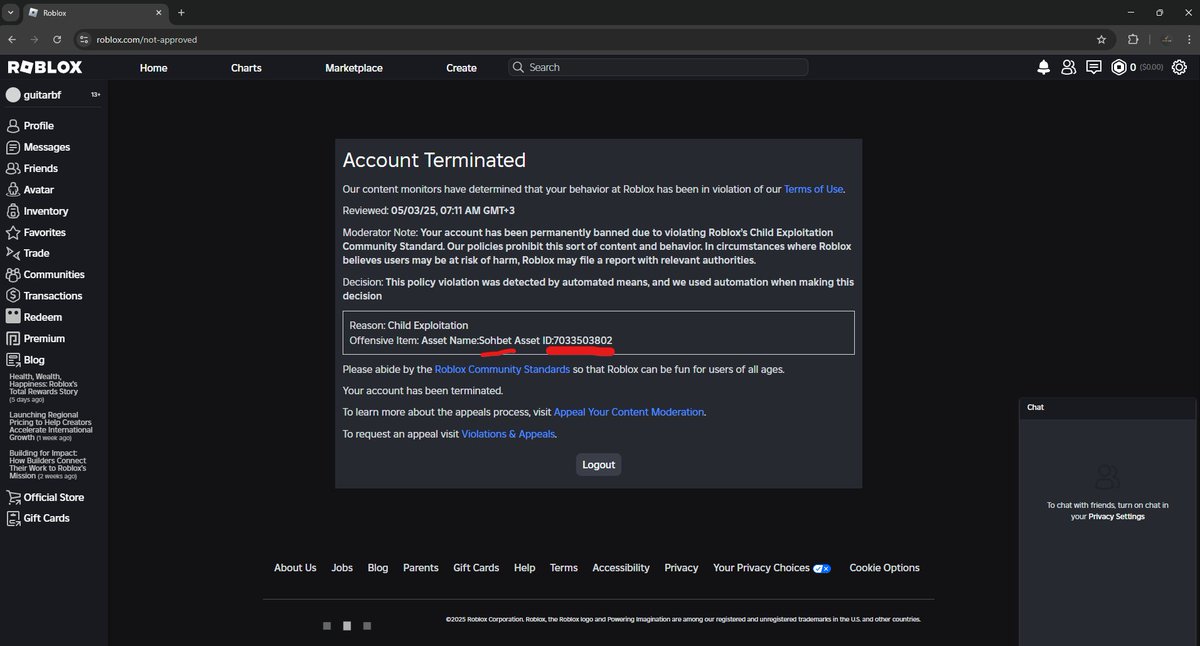The width and height of the screenshot is (1200, 646).
Task: Reload the page with the refresh icon
Action: point(57,40)
